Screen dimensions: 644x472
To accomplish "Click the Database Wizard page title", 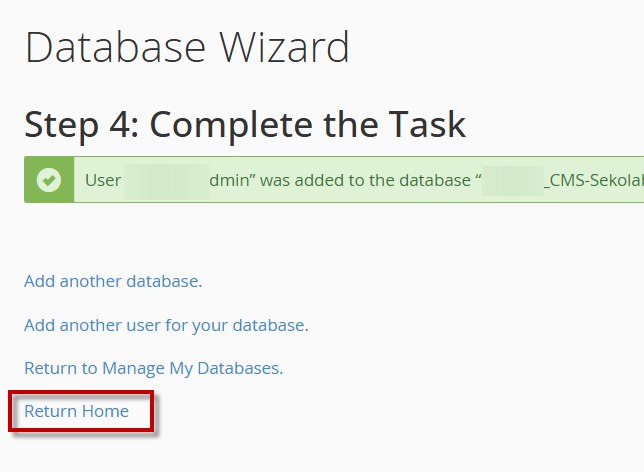I will tap(187, 48).
